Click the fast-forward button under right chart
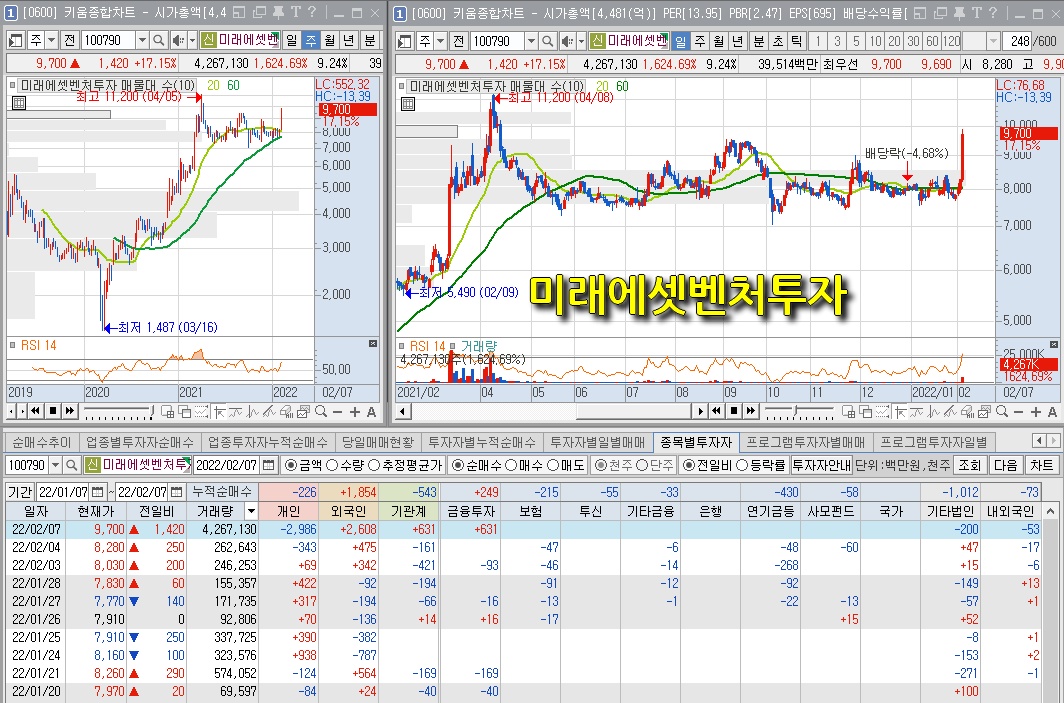 pyautogui.click(x=750, y=411)
